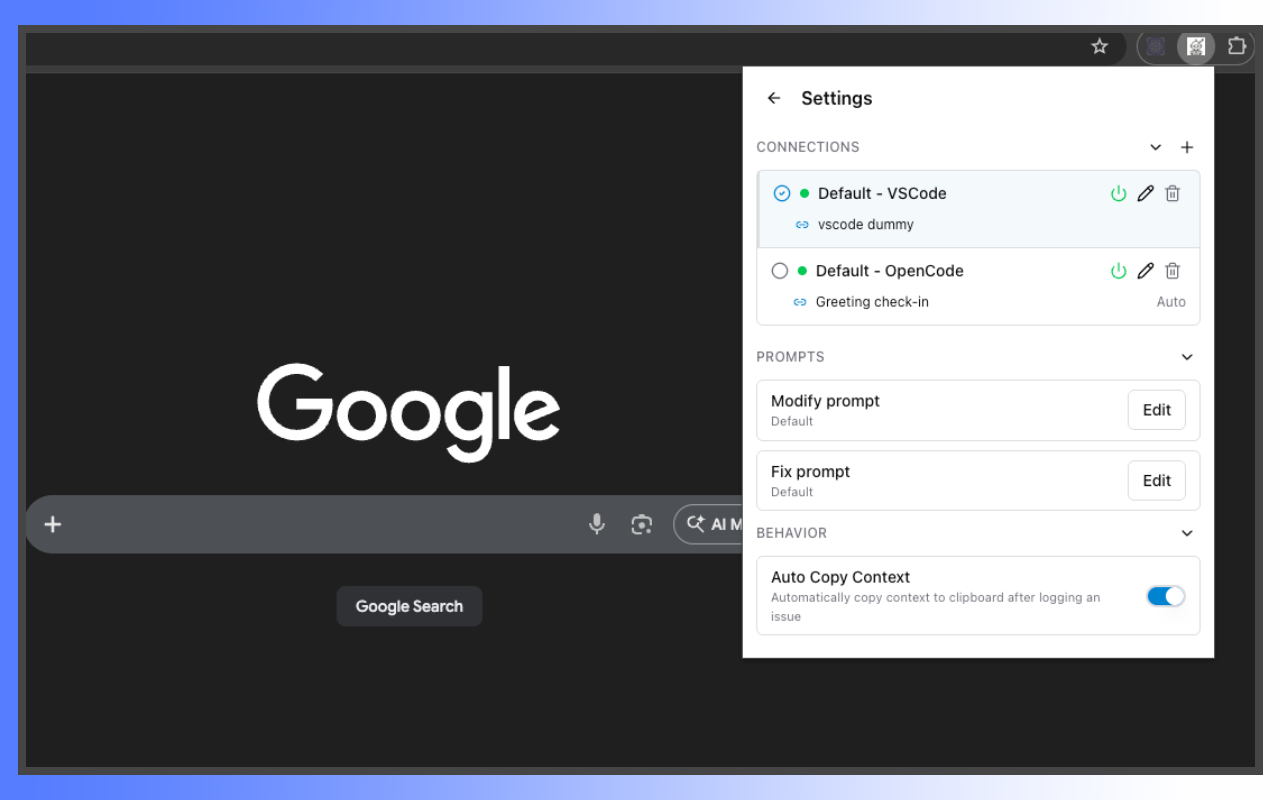The height and width of the screenshot is (800, 1280).
Task: Select the Default - VSCode connection radio
Action: tap(782, 193)
